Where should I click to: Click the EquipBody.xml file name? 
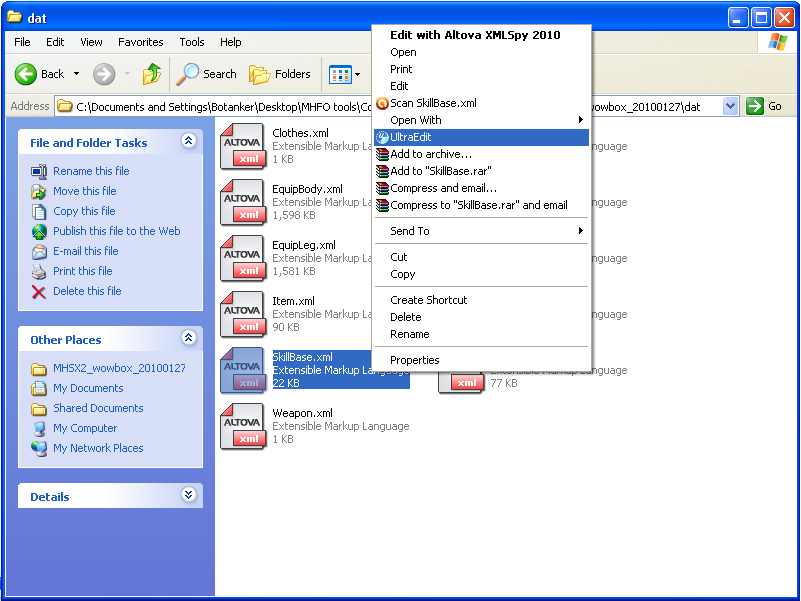(307, 189)
